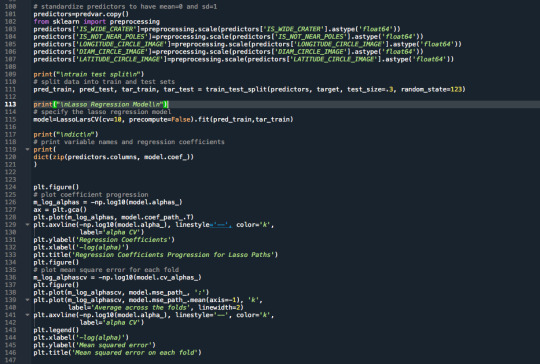Collapse the fold arrow at line 119
The height and width of the screenshot is (364, 540).
click(27, 149)
